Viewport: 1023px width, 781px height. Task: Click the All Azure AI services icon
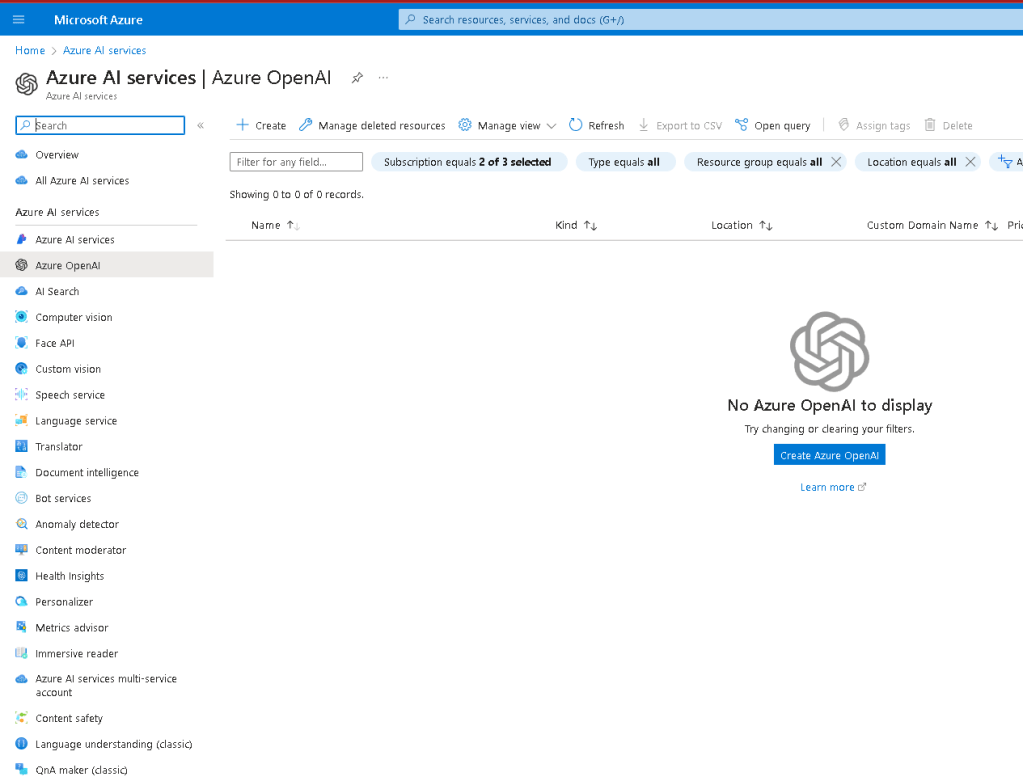pos(22,181)
